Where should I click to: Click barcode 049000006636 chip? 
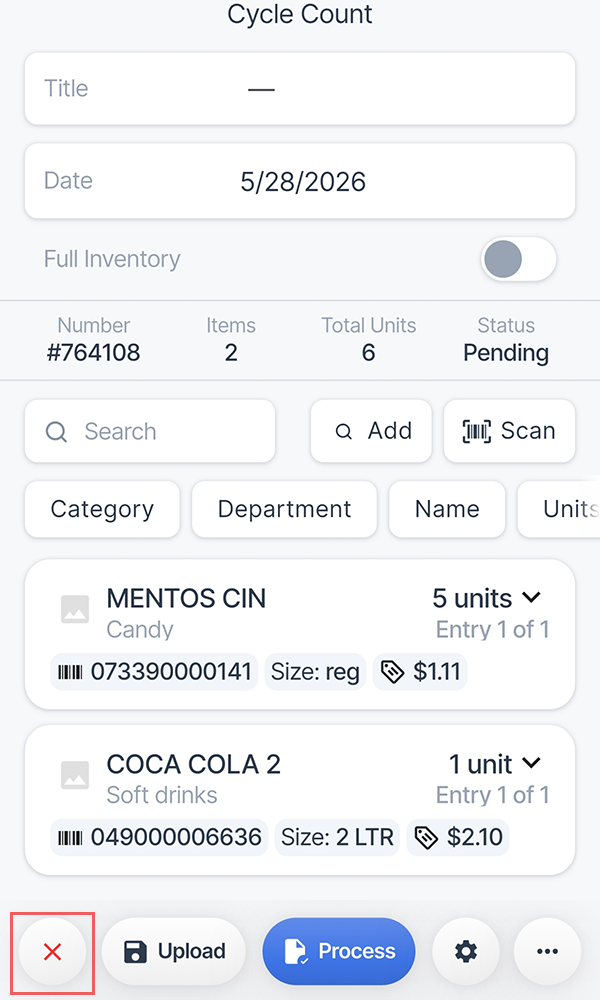[159, 837]
